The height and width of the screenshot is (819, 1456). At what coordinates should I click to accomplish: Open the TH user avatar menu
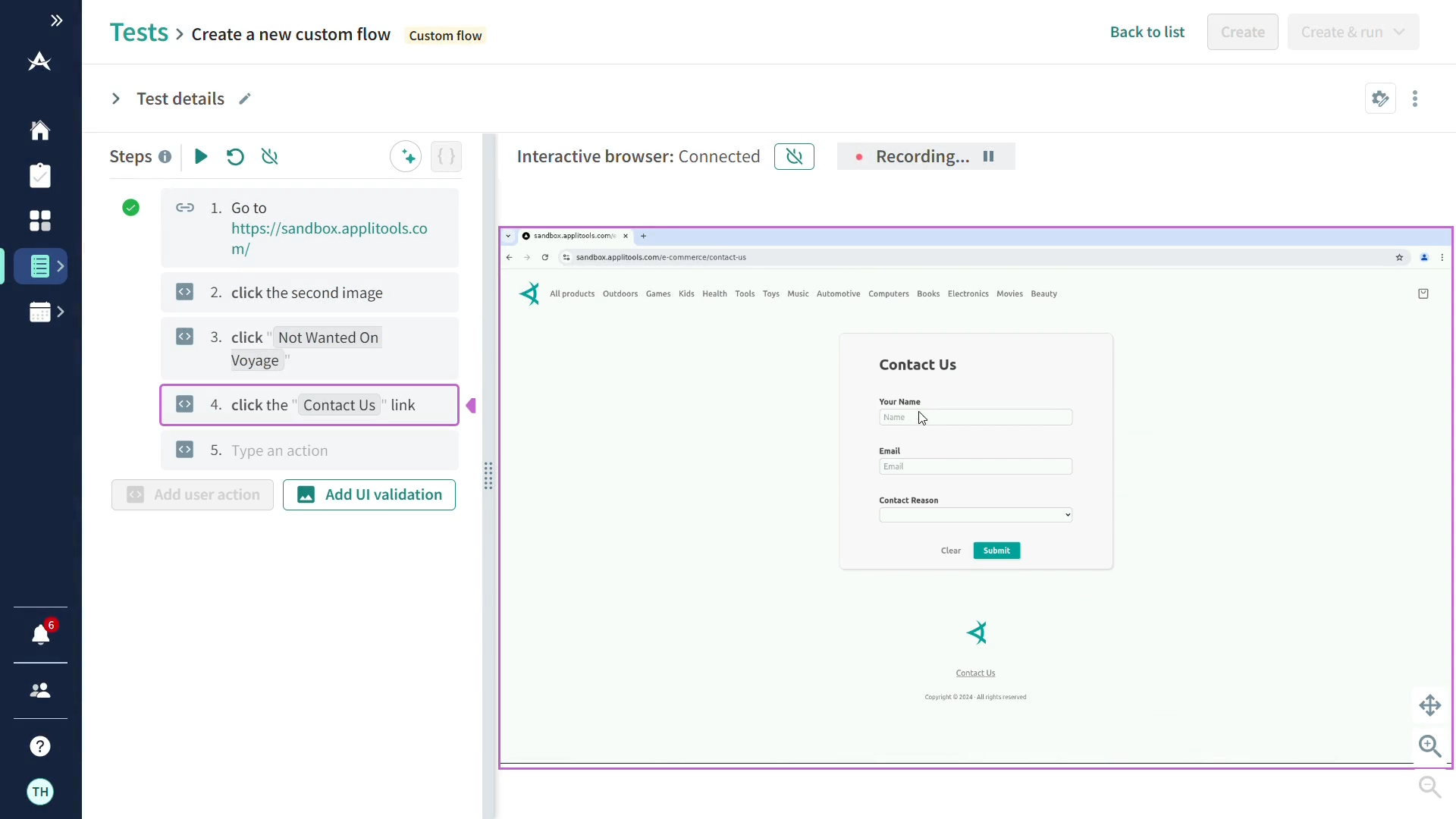coord(40,792)
